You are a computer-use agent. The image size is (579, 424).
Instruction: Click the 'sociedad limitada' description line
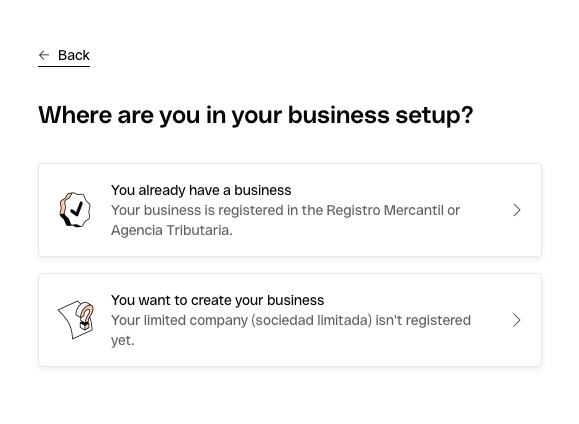(291, 320)
